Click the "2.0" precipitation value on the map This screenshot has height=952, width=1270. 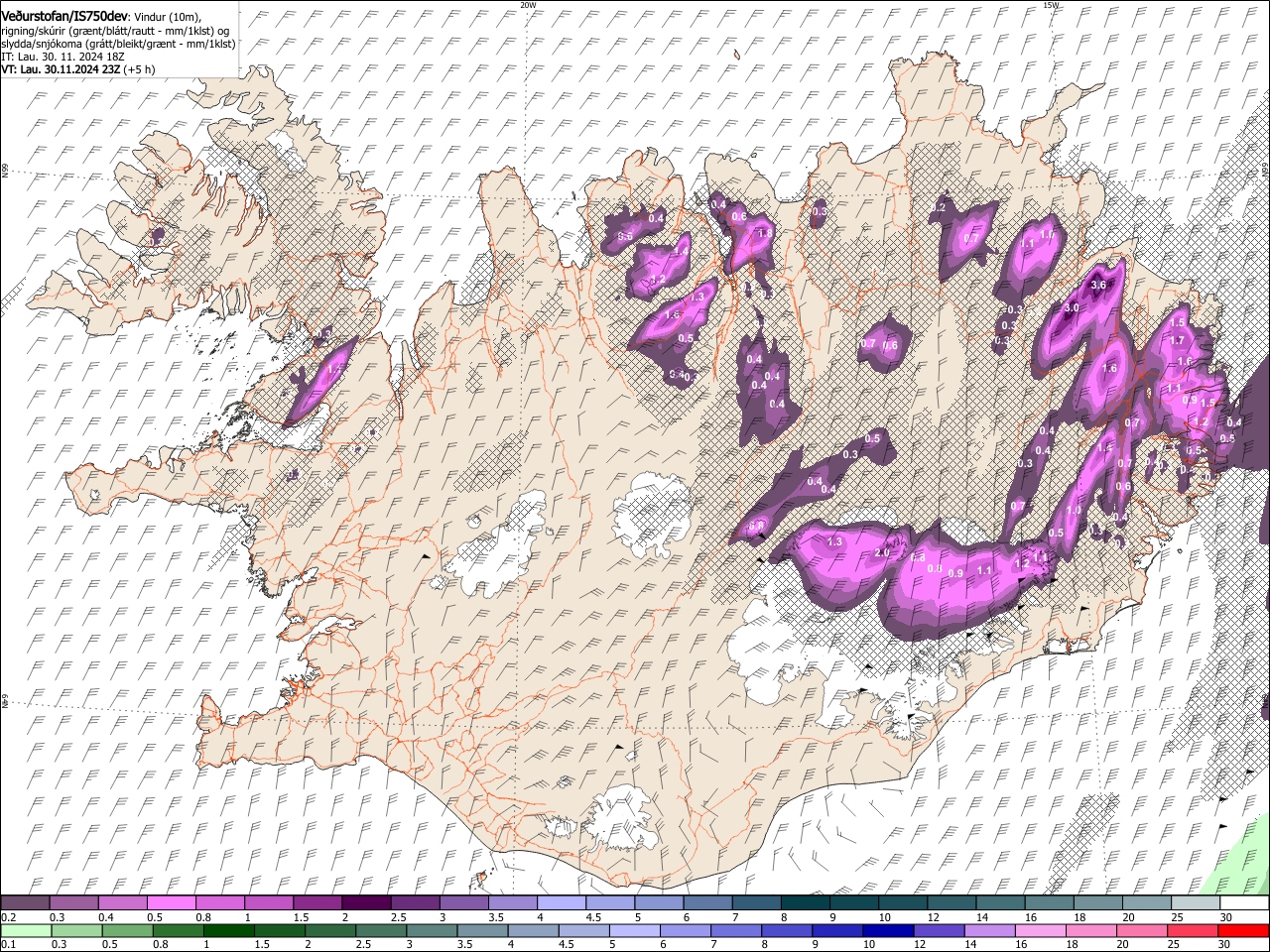tap(882, 552)
